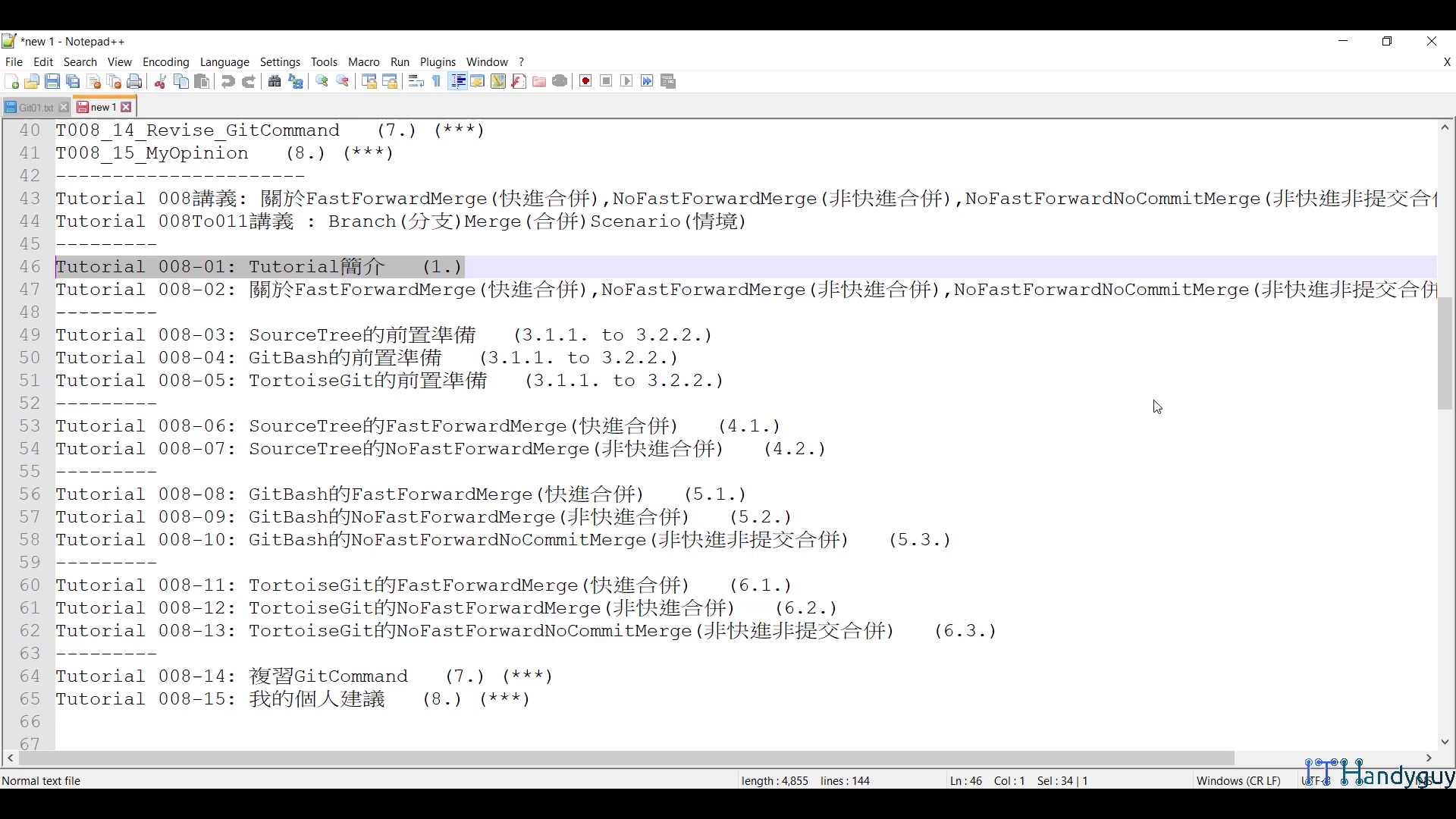Print the document using the printer icon
1456x819 pixels.
[x=134, y=81]
